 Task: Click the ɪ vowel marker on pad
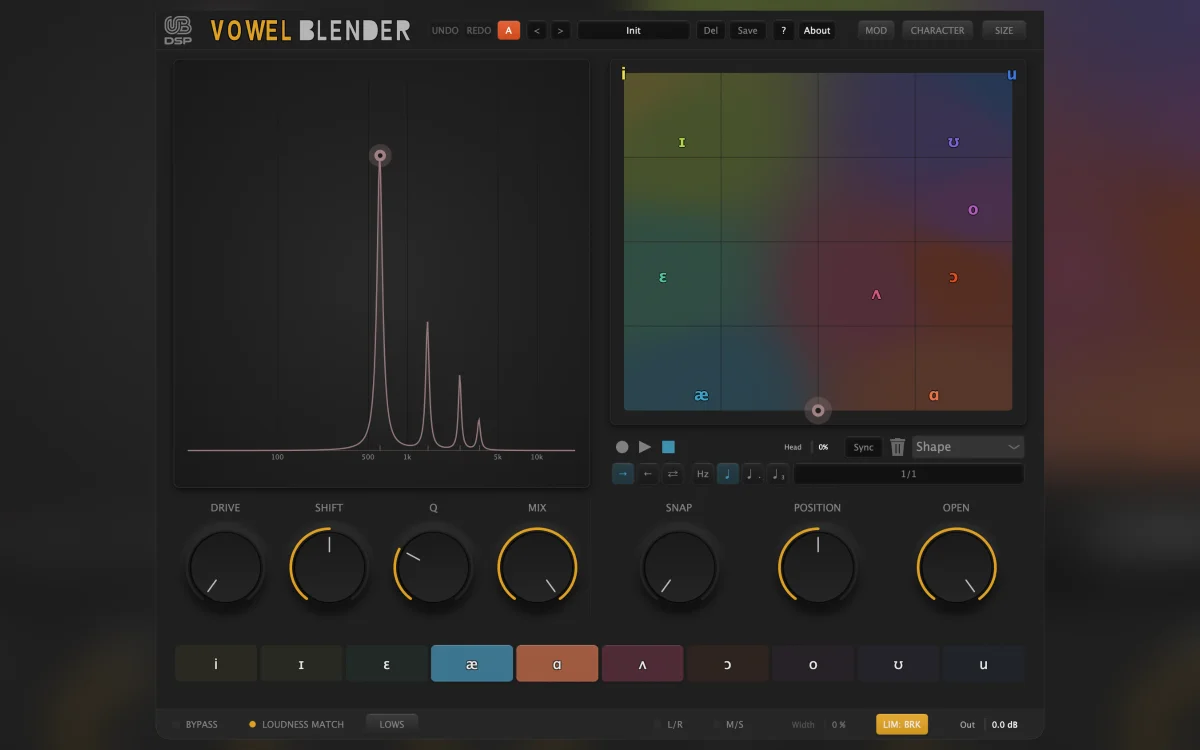(682, 142)
